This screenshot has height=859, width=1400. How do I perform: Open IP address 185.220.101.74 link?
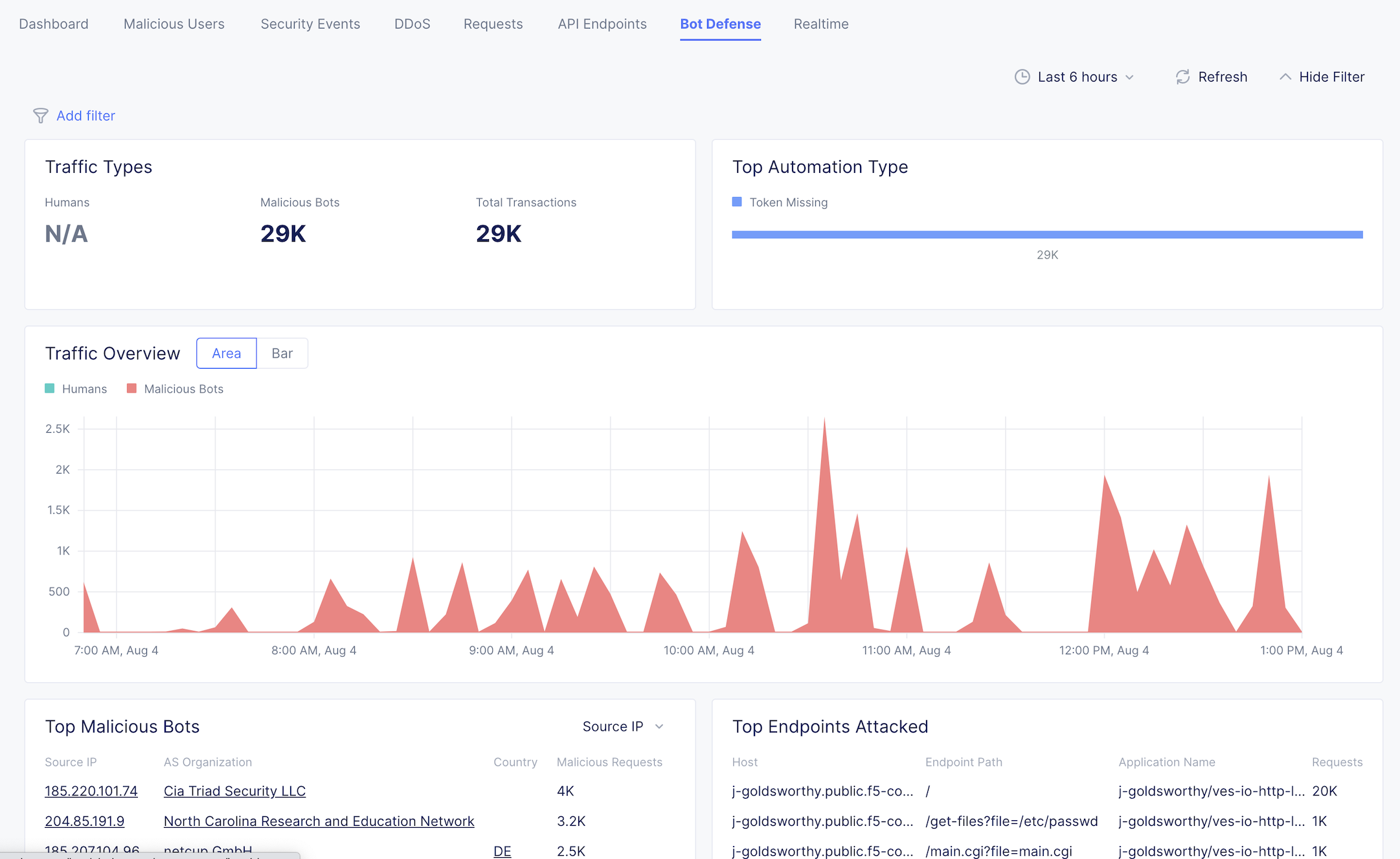pos(91,791)
